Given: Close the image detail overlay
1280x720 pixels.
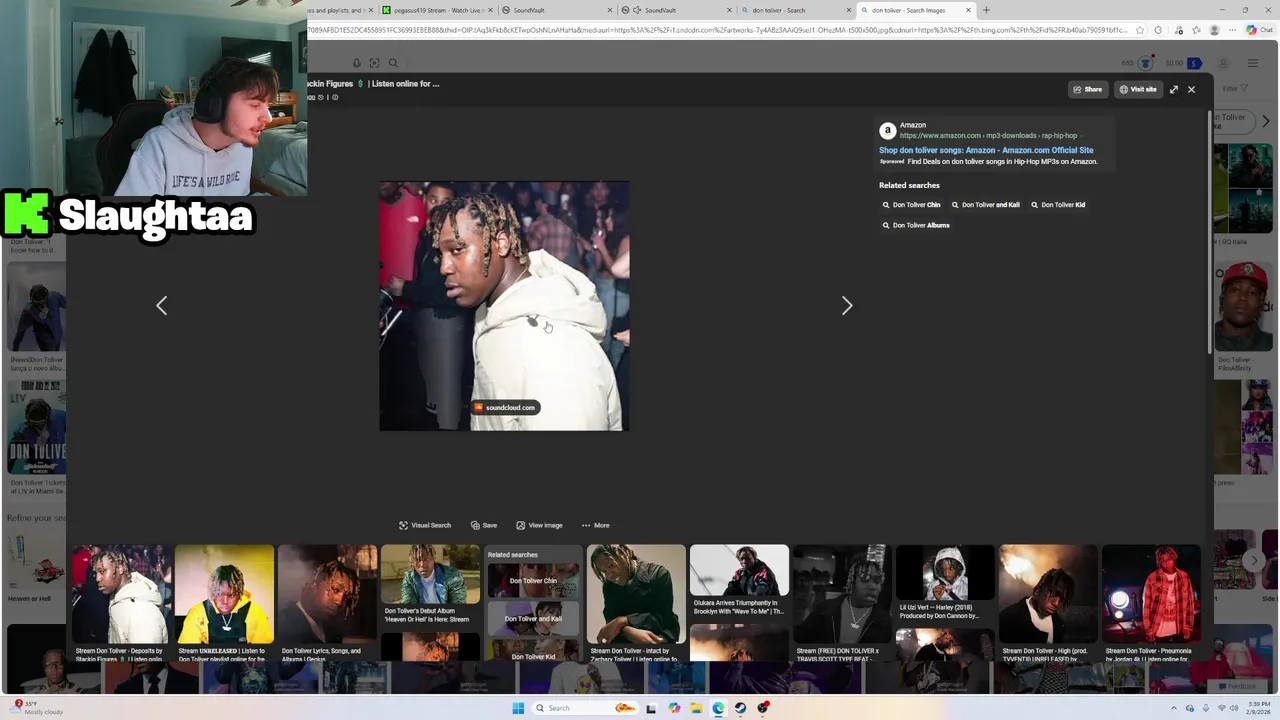Looking at the screenshot, I should 1191,90.
